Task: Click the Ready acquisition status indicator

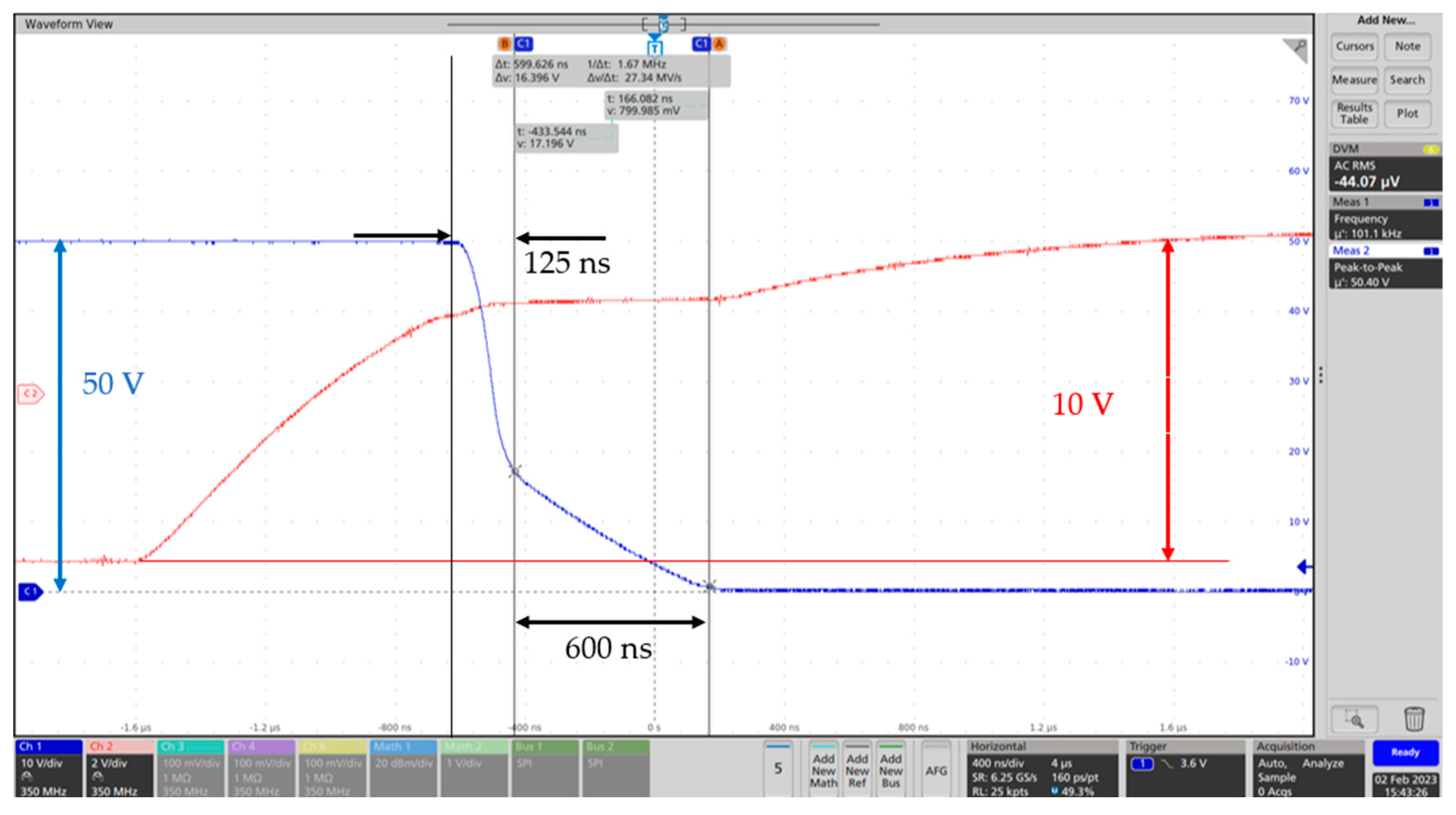Action: click(x=1406, y=752)
